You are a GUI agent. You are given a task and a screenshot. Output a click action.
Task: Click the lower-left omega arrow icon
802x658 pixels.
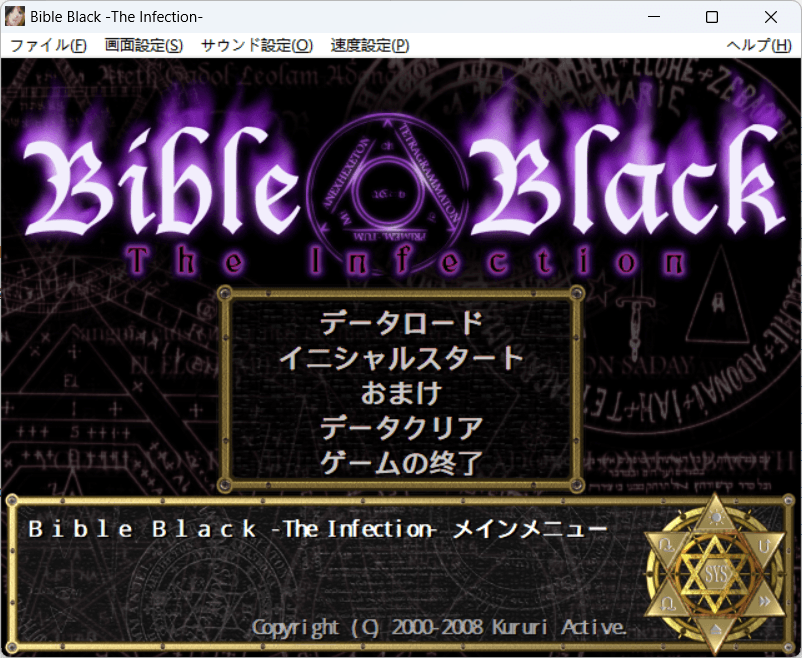coord(668,602)
